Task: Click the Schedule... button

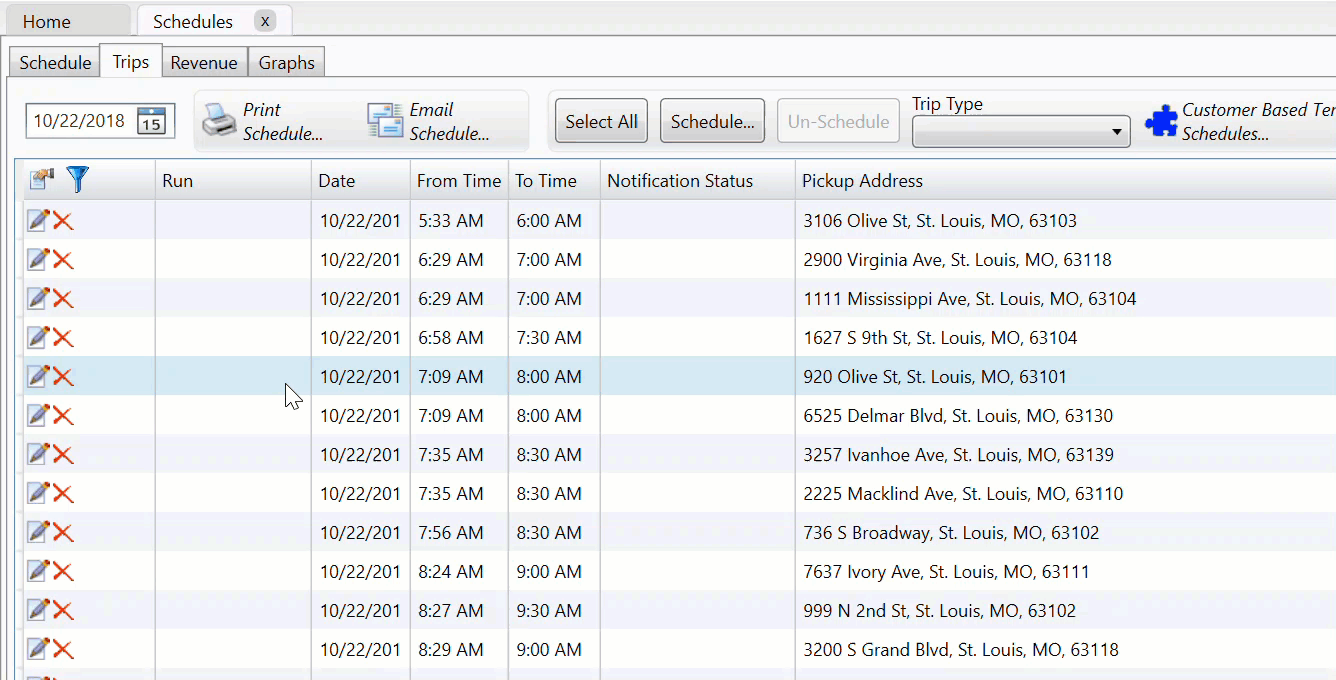Action: pyautogui.click(x=712, y=120)
